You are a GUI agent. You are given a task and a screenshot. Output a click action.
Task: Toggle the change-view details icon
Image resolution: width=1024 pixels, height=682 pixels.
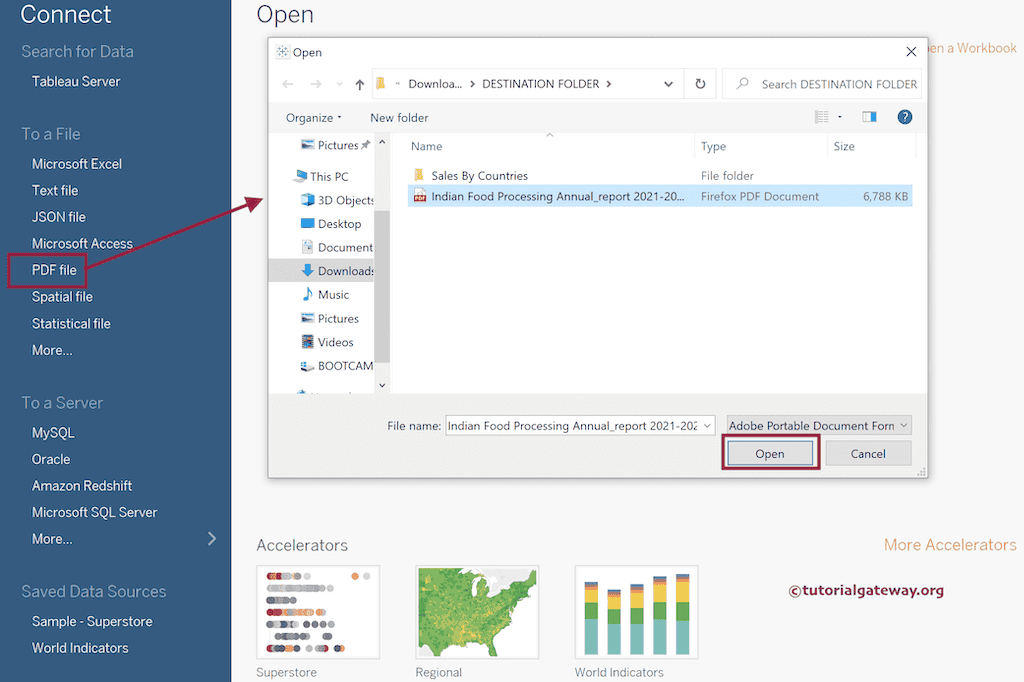coord(823,116)
